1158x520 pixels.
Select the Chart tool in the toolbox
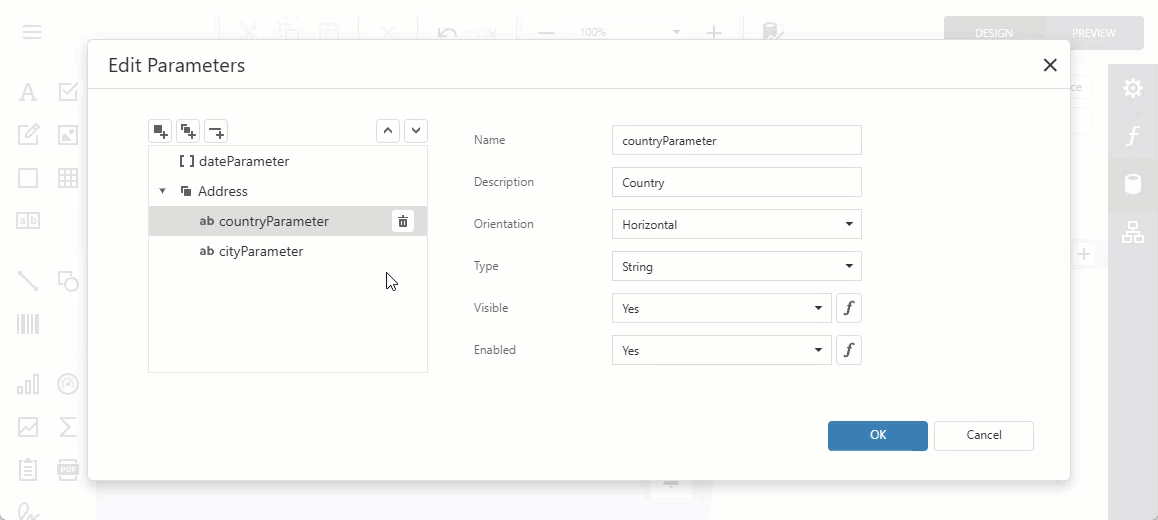tap(28, 384)
